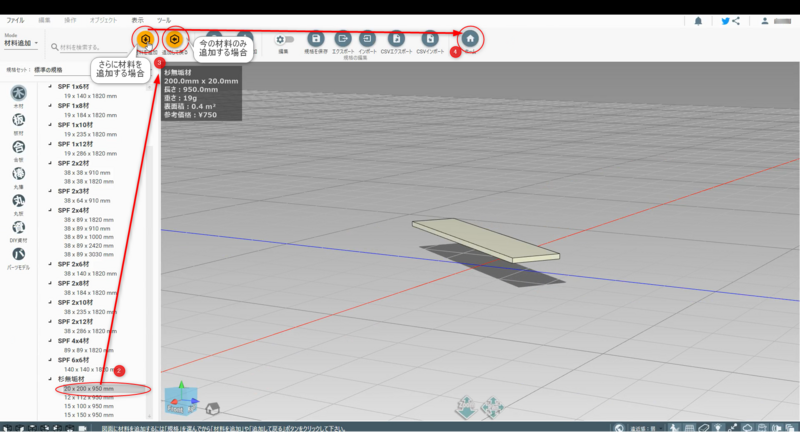The width and height of the screenshot is (800, 434).
Task: Click the CSVエクスポート icon
Action: 396,39
